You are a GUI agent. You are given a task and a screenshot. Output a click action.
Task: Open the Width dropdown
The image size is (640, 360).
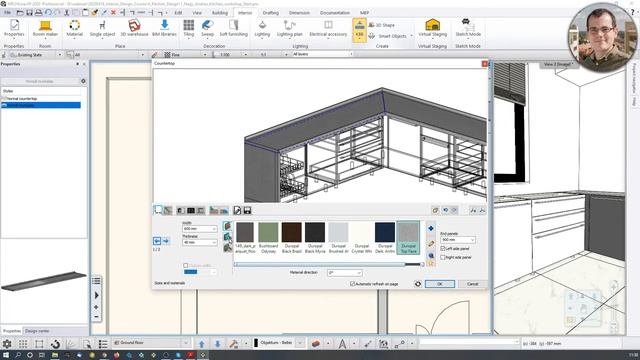tap(200, 229)
